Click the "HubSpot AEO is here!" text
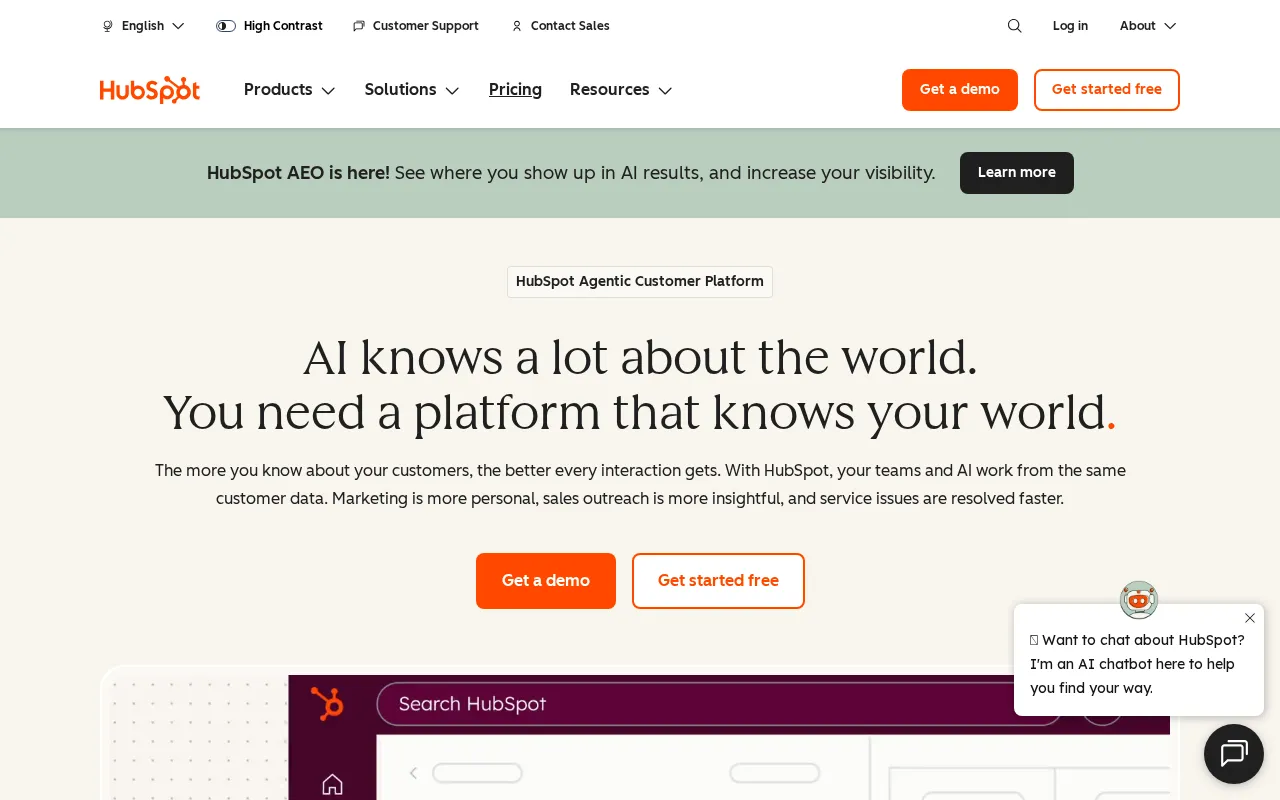1280x800 pixels. tap(298, 173)
